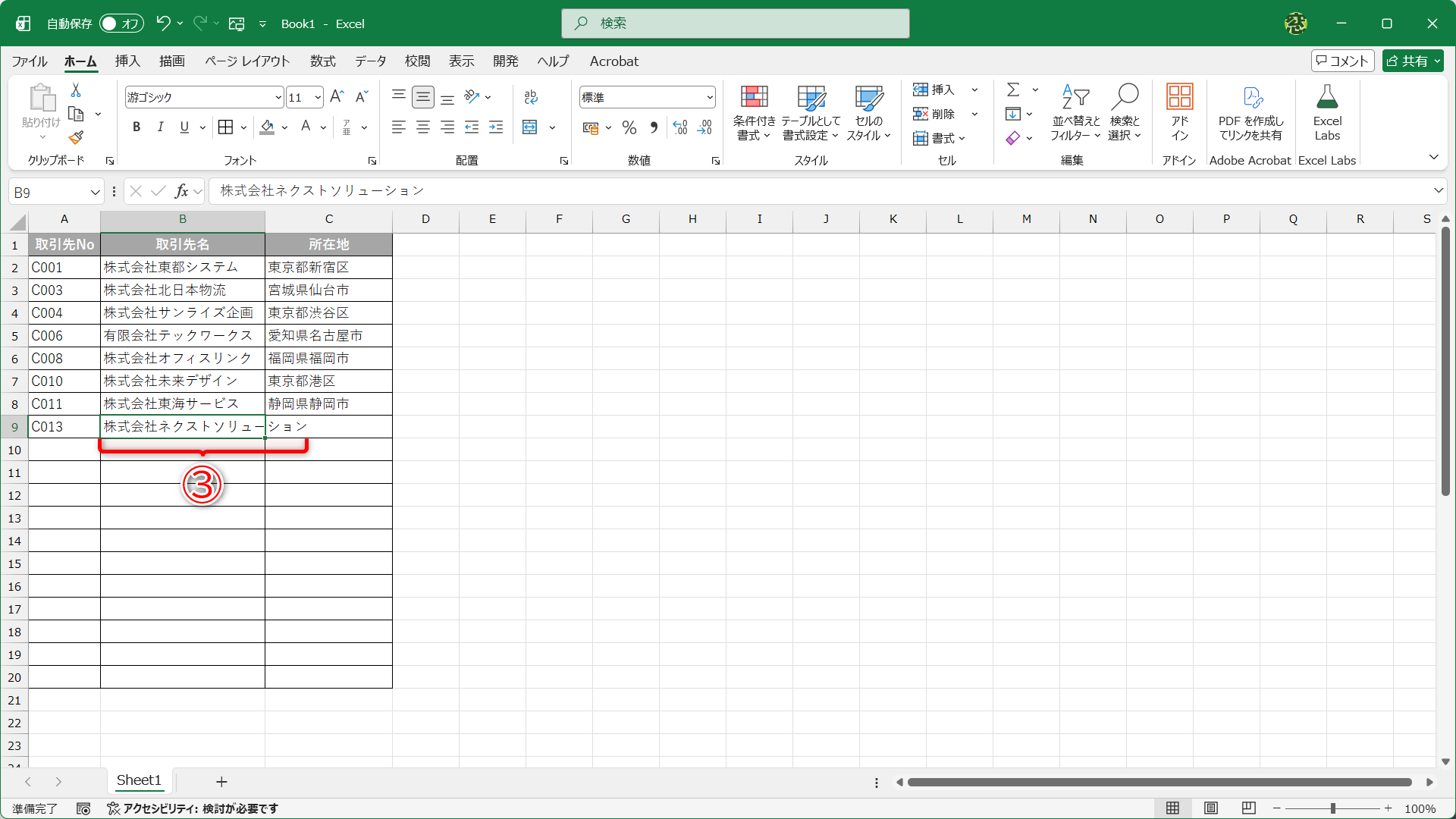The width and height of the screenshot is (1456, 819).
Task: Open the font name dropdown
Action: (278, 97)
